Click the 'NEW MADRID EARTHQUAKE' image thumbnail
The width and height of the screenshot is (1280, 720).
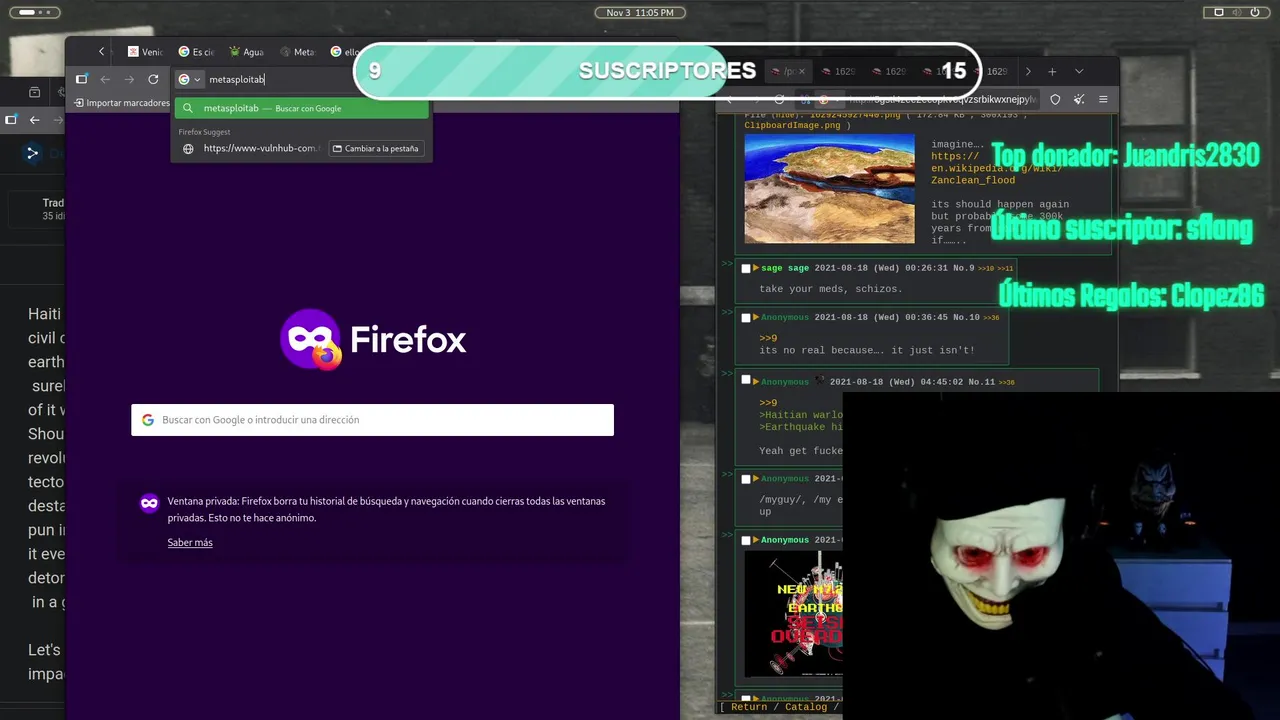click(793, 615)
